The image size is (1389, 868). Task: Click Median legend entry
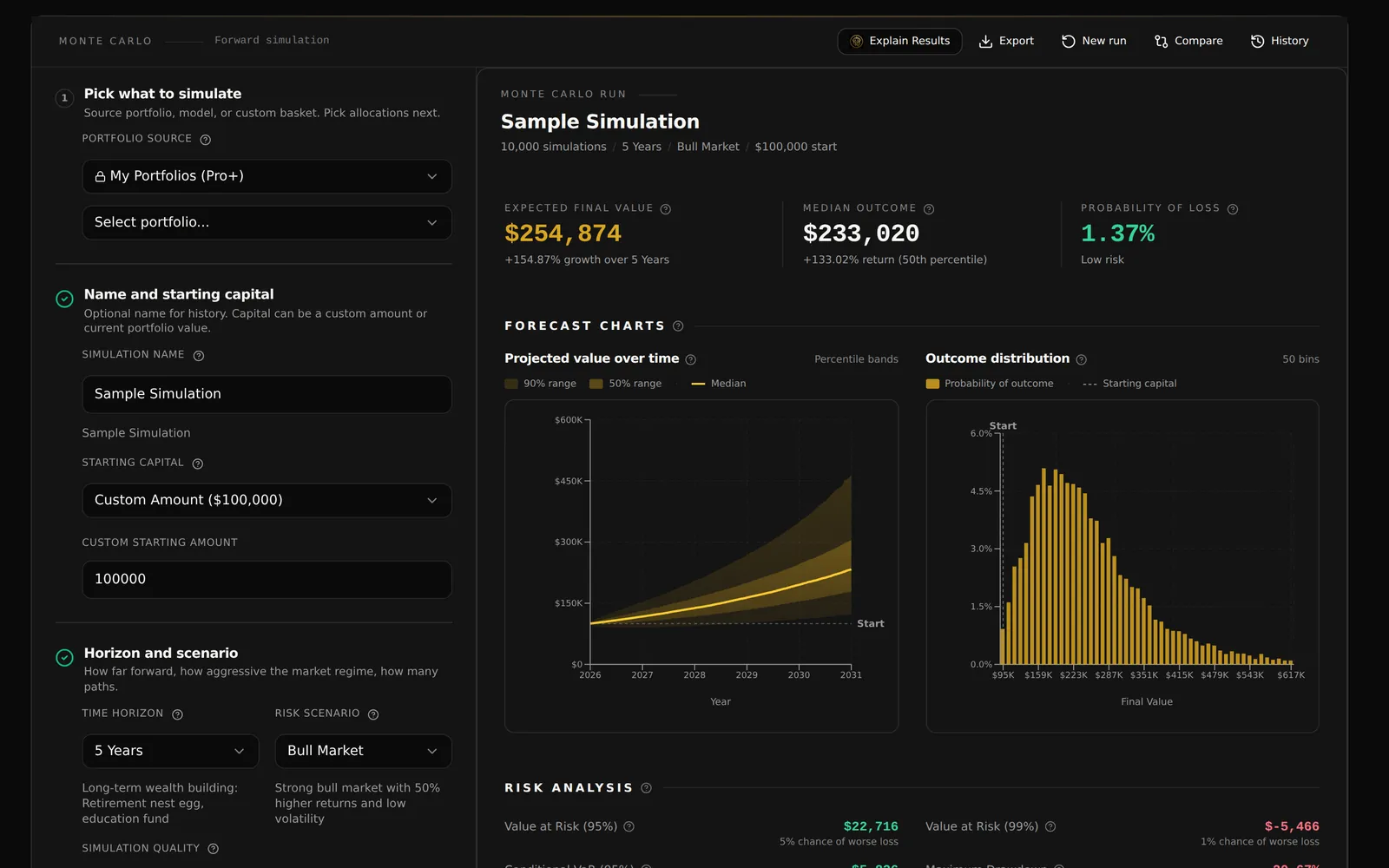[x=719, y=384]
